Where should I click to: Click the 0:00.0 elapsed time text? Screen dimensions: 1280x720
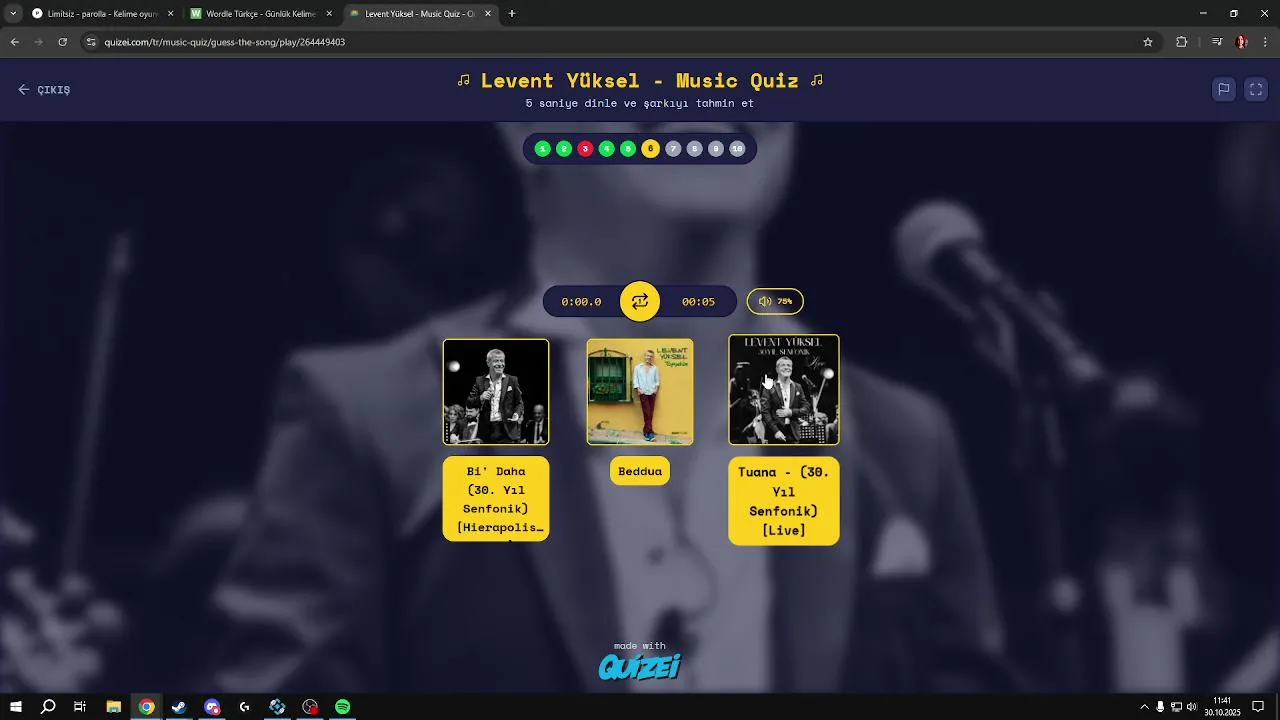[x=581, y=302]
